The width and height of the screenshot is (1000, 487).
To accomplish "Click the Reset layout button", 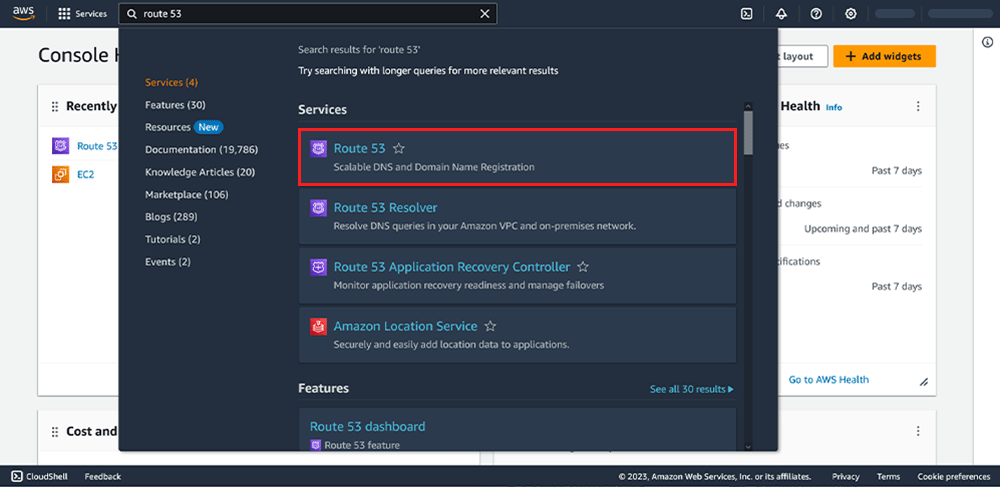I will 802,56.
